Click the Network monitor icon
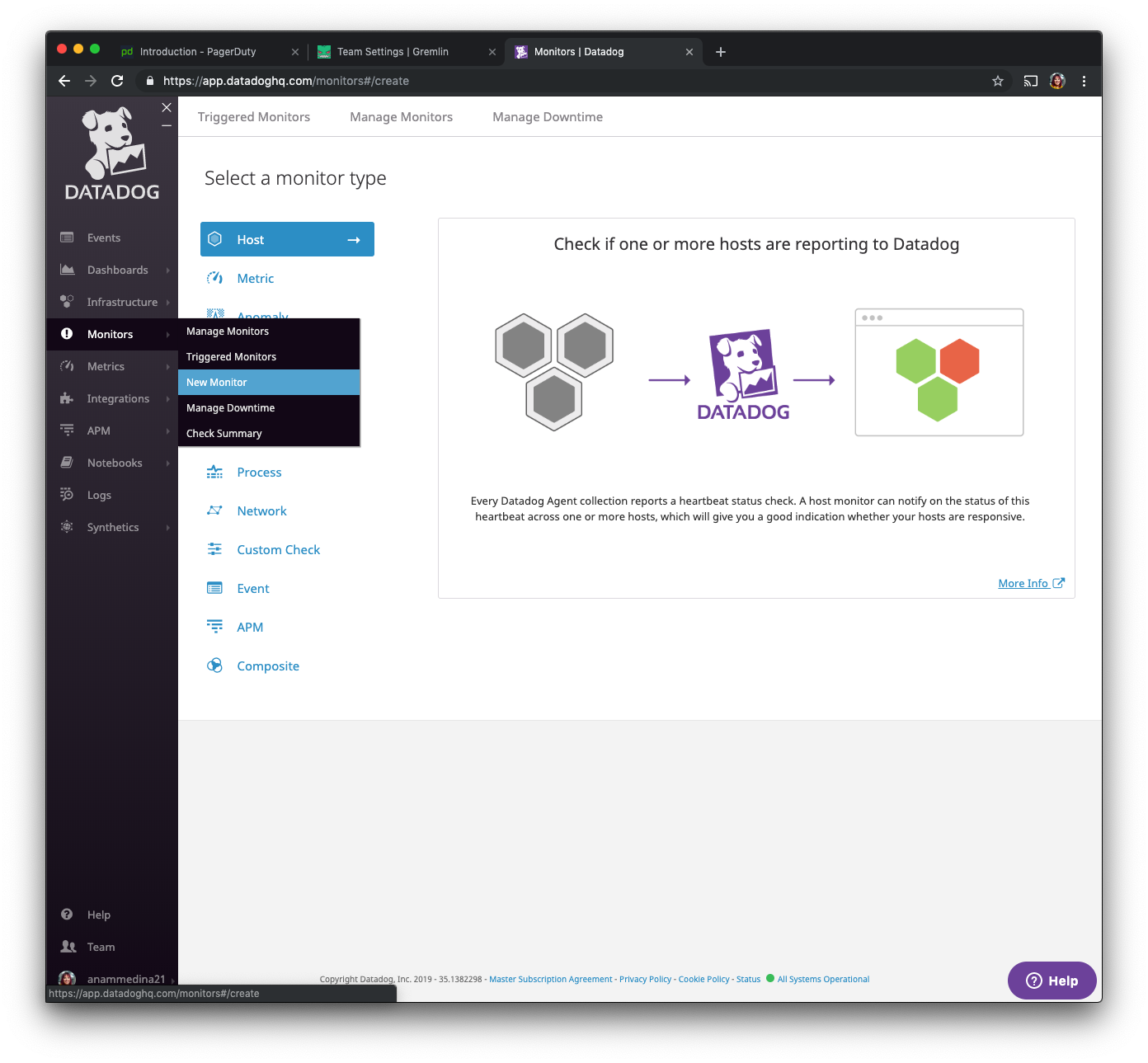 [214, 510]
